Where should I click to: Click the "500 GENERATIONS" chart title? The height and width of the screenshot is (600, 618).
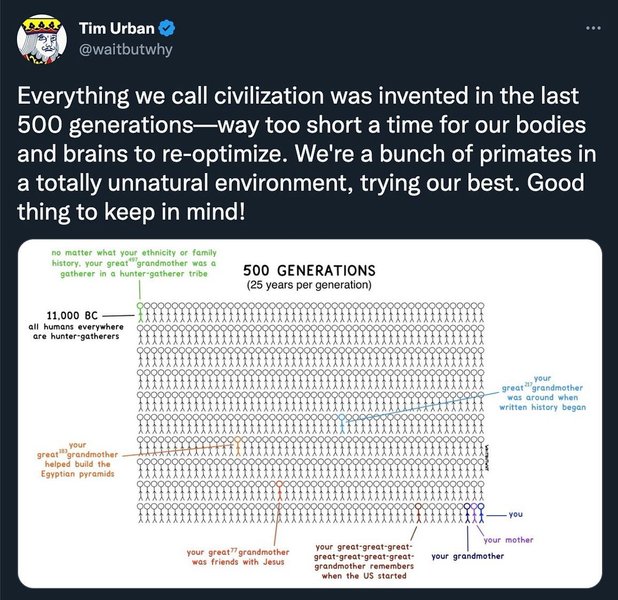click(x=309, y=270)
